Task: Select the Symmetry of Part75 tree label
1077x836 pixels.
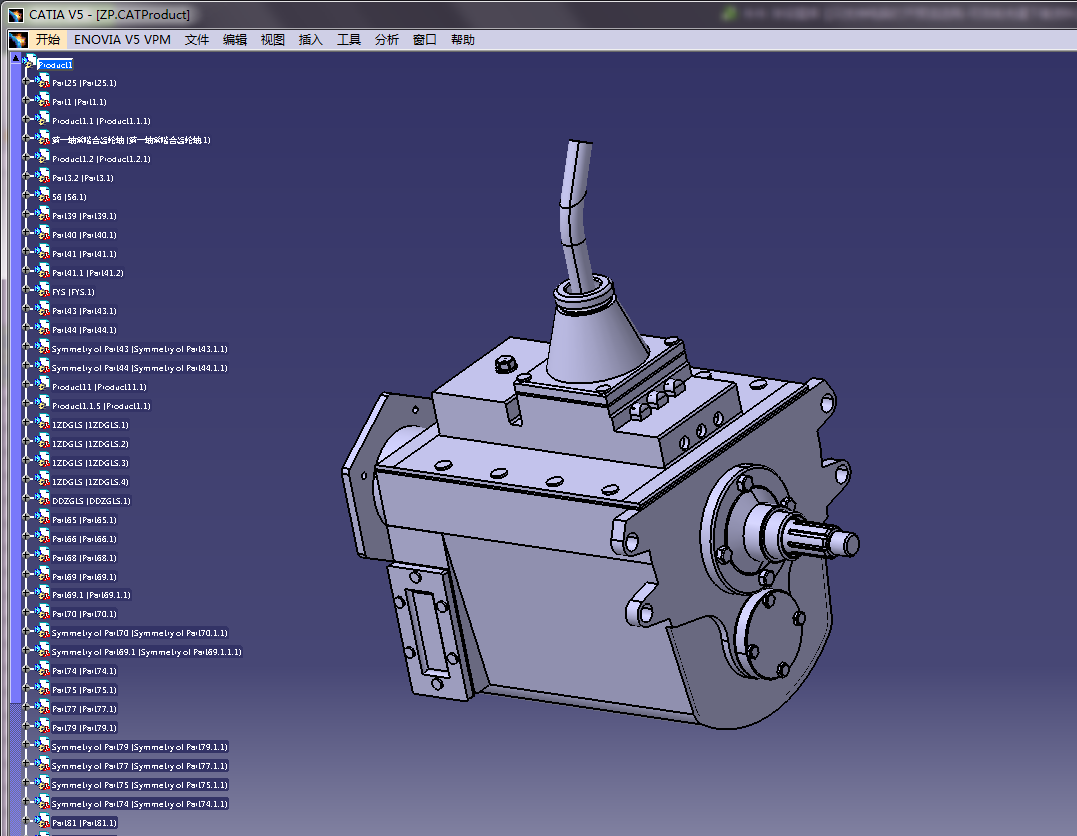Action: coord(139,785)
